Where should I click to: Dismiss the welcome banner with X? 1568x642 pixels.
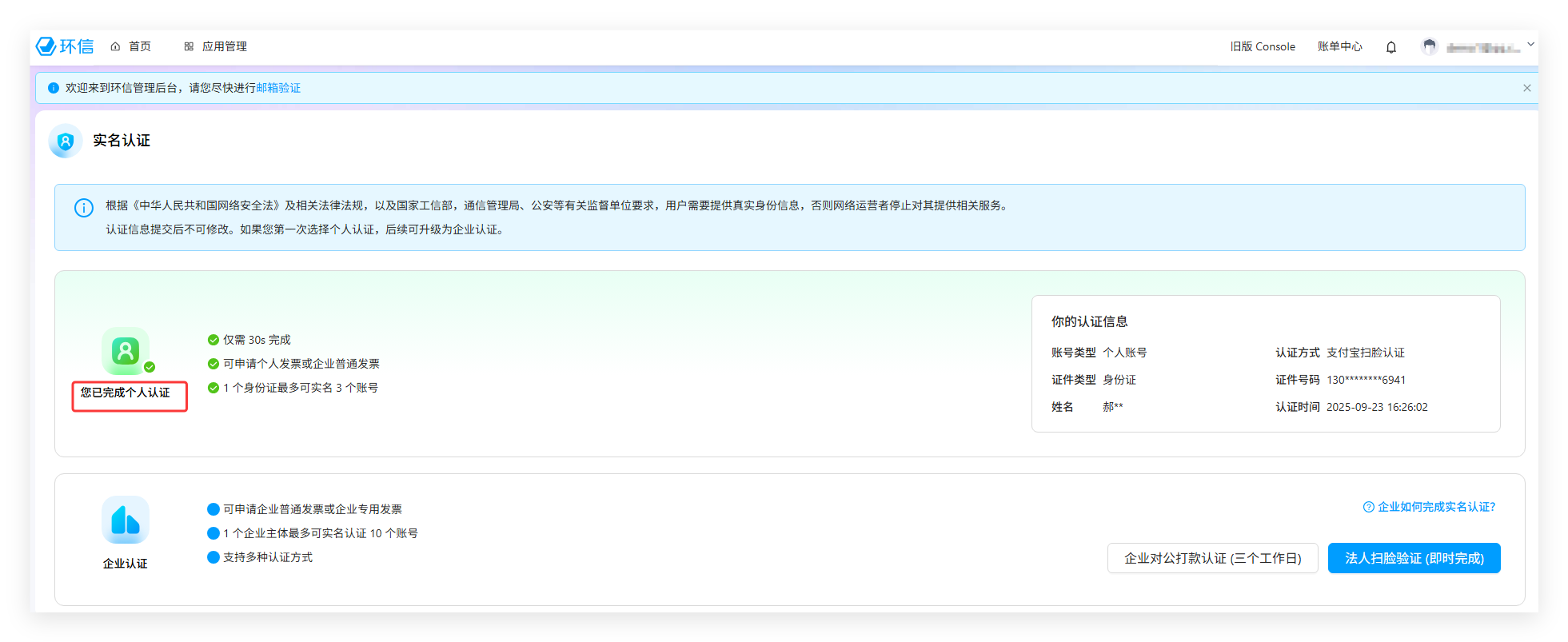(x=1526, y=88)
